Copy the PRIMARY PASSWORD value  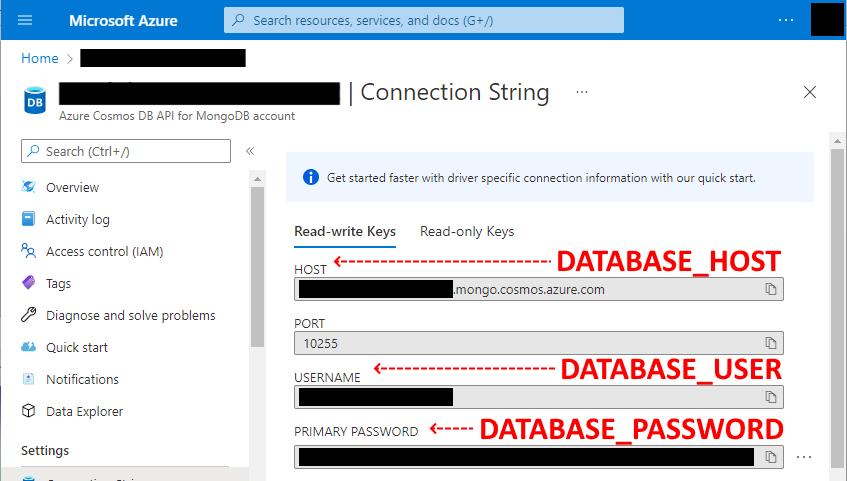[771, 457]
